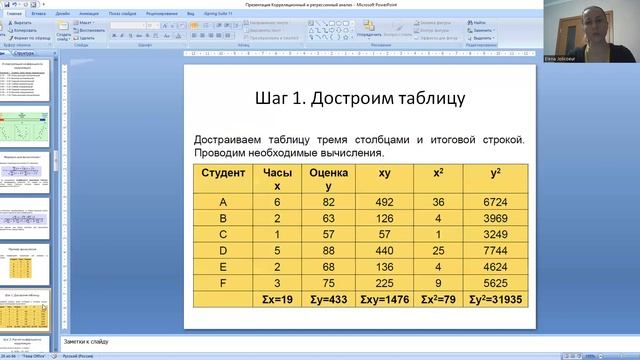Viewport: 640px width, 360px height.
Task: Click Формат по образцу painter
Action: click(x=30, y=38)
